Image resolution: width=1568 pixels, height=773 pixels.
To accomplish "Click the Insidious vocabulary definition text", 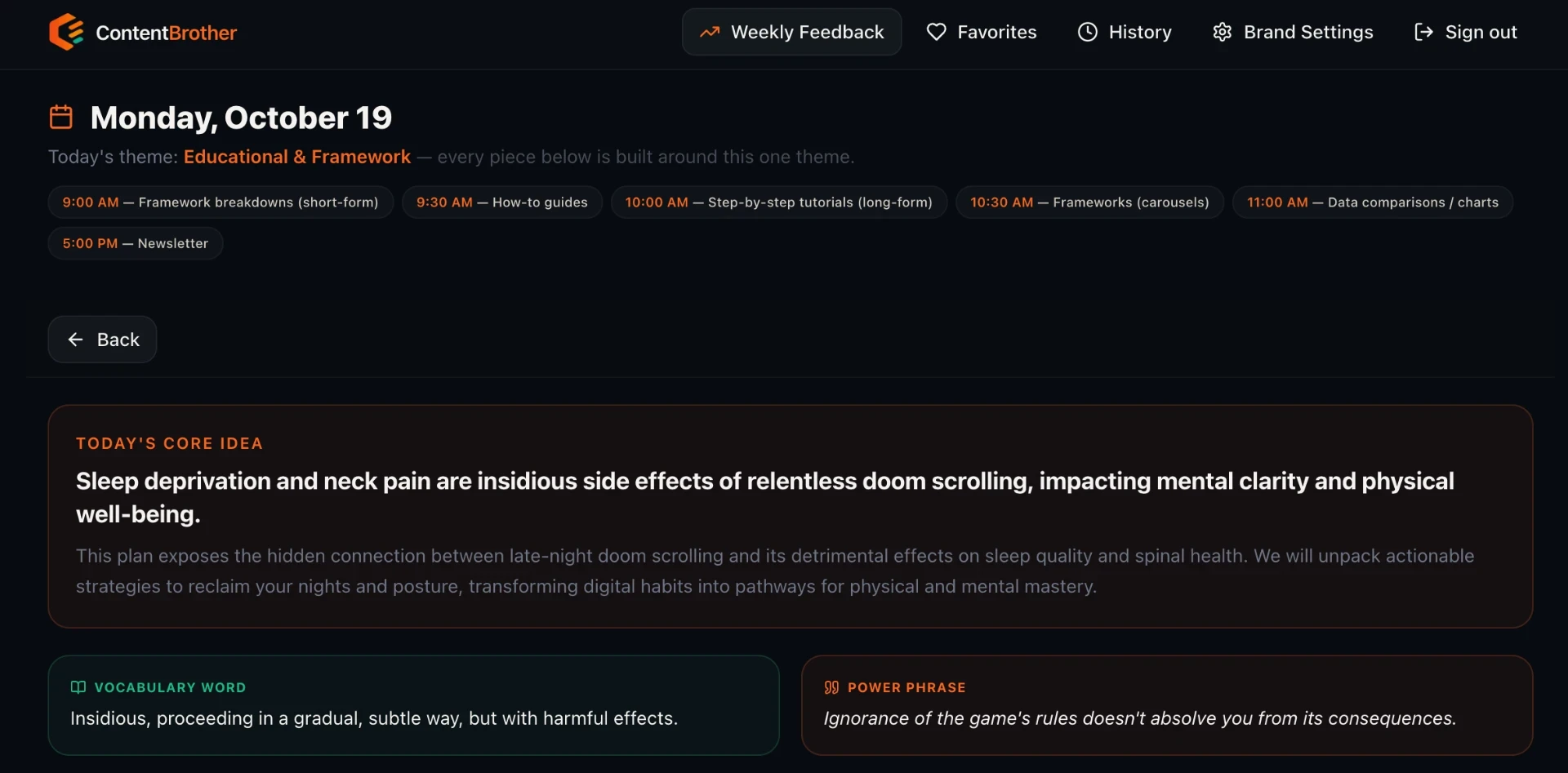I will [x=374, y=718].
